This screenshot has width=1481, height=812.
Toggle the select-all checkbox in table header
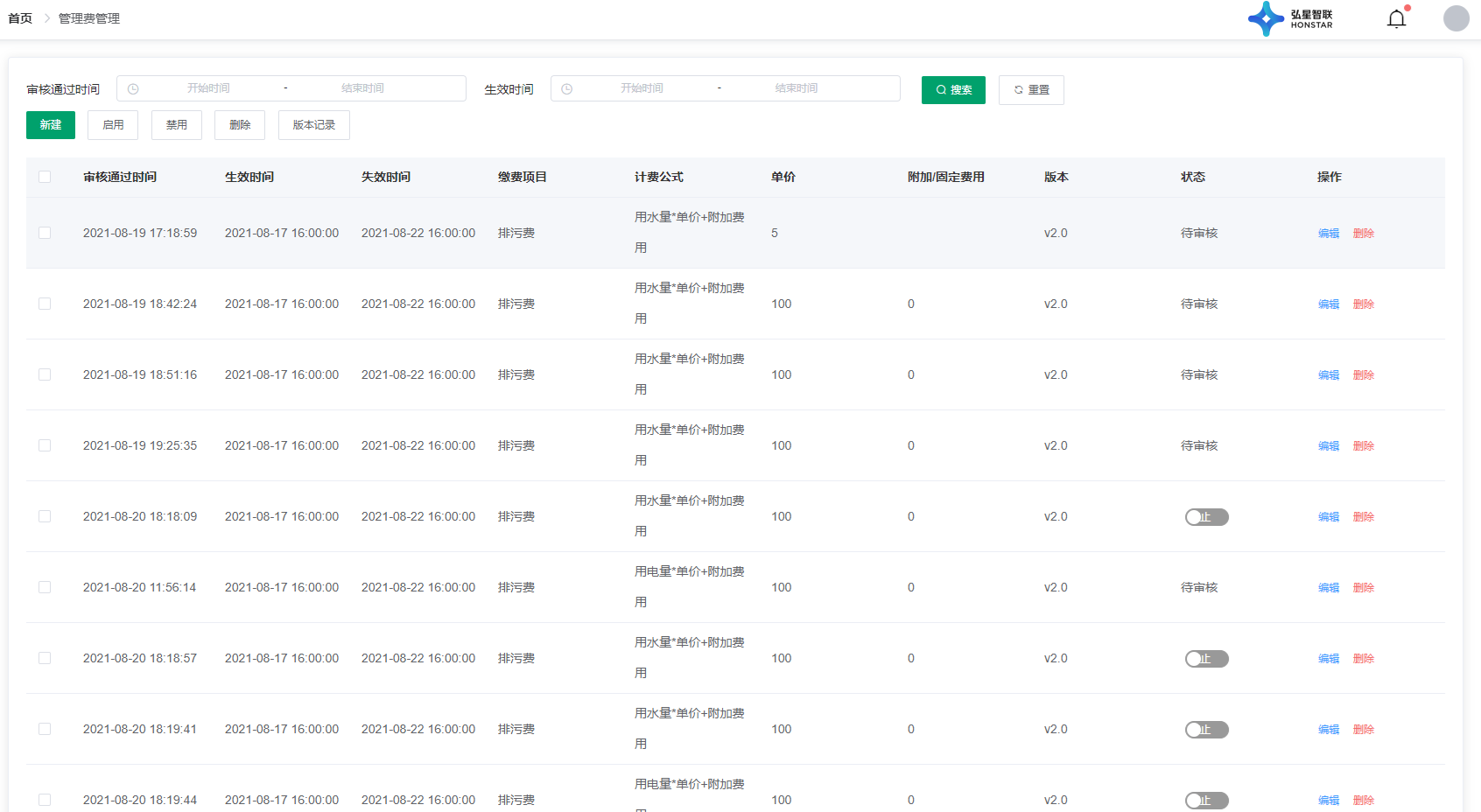pos(45,177)
